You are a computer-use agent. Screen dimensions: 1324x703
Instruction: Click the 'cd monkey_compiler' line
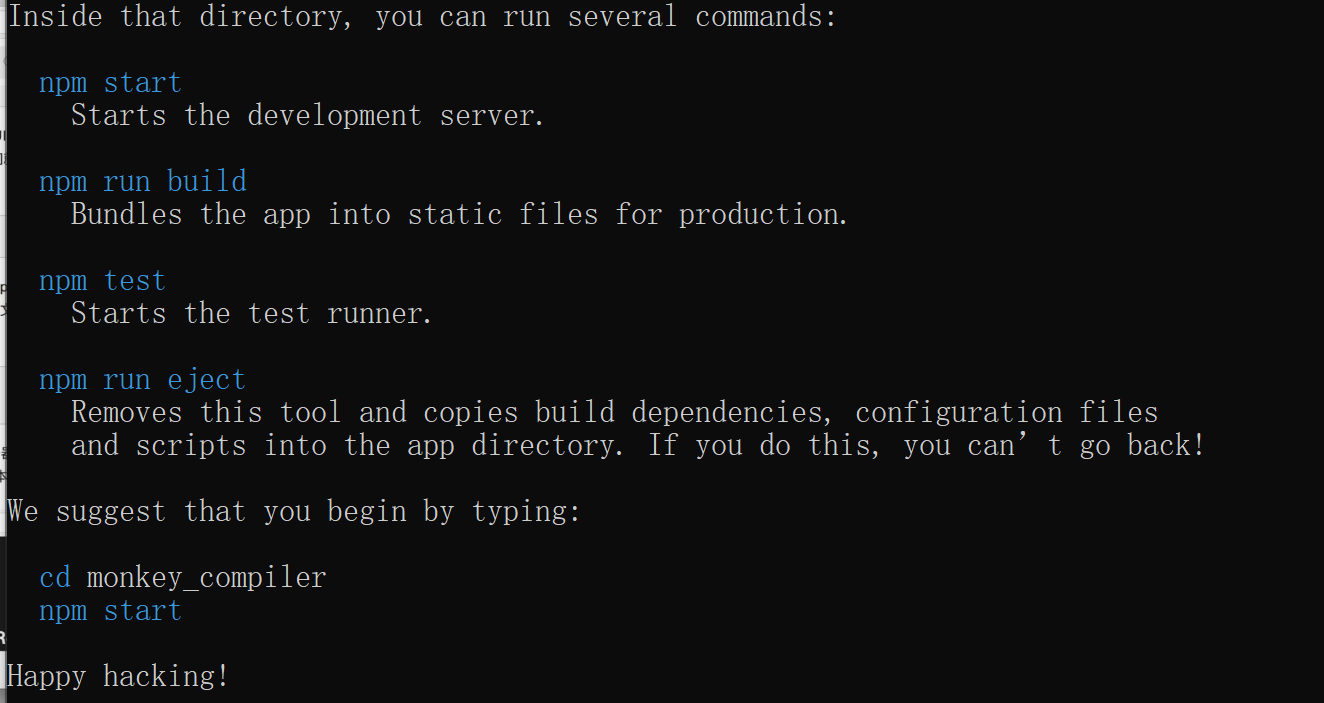183,578
